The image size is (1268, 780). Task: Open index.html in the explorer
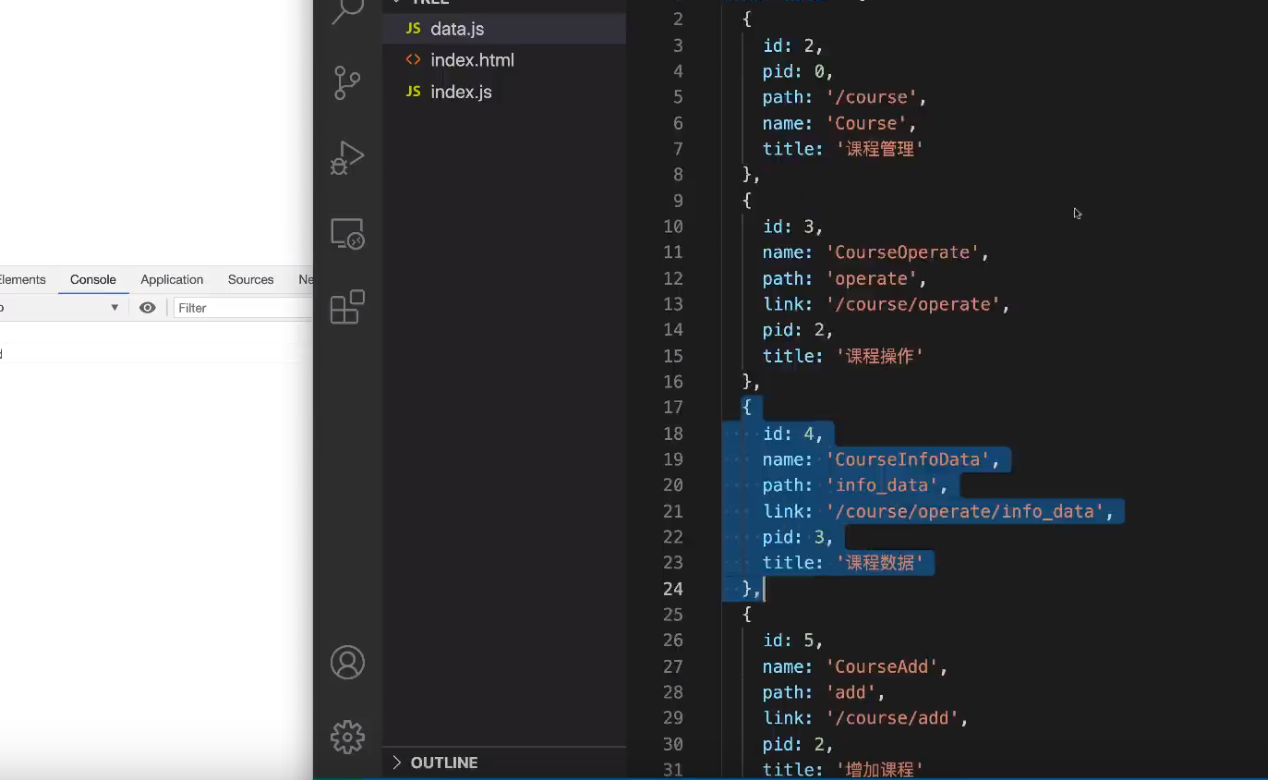tap(504, 60)
